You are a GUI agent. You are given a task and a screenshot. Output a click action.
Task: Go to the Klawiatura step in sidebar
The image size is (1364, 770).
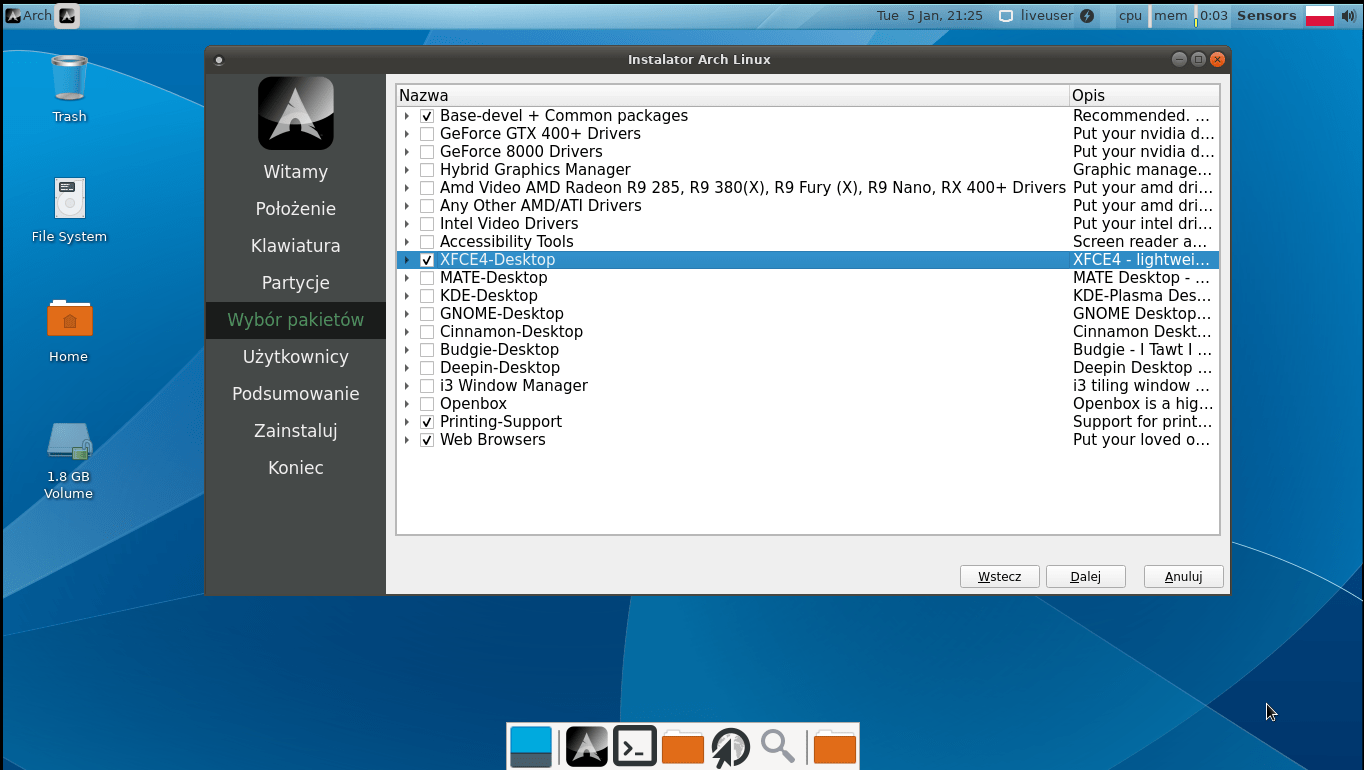click(x=296, y=246)
